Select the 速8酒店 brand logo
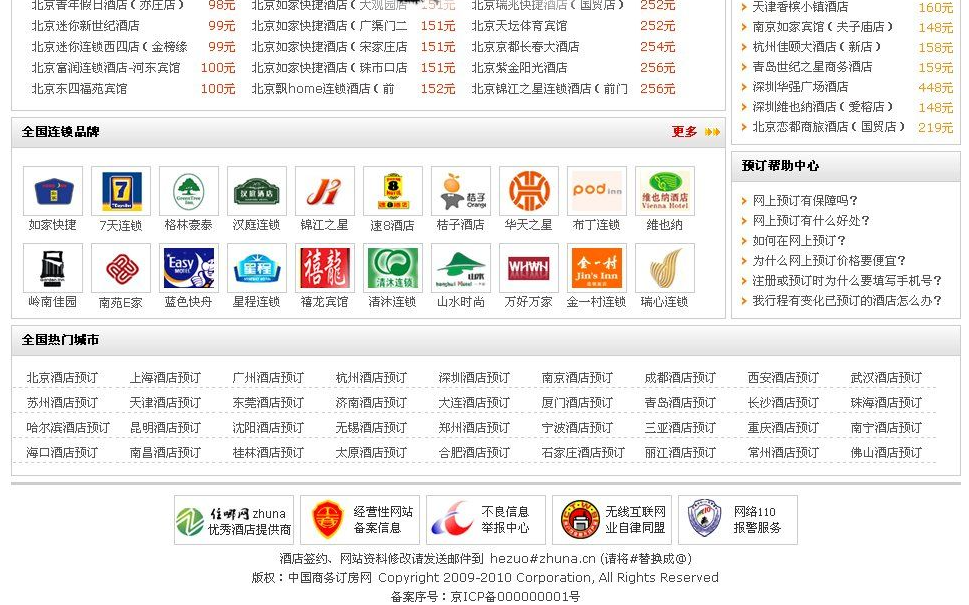Viewport: 969px width, 605px height. (392, 190)
